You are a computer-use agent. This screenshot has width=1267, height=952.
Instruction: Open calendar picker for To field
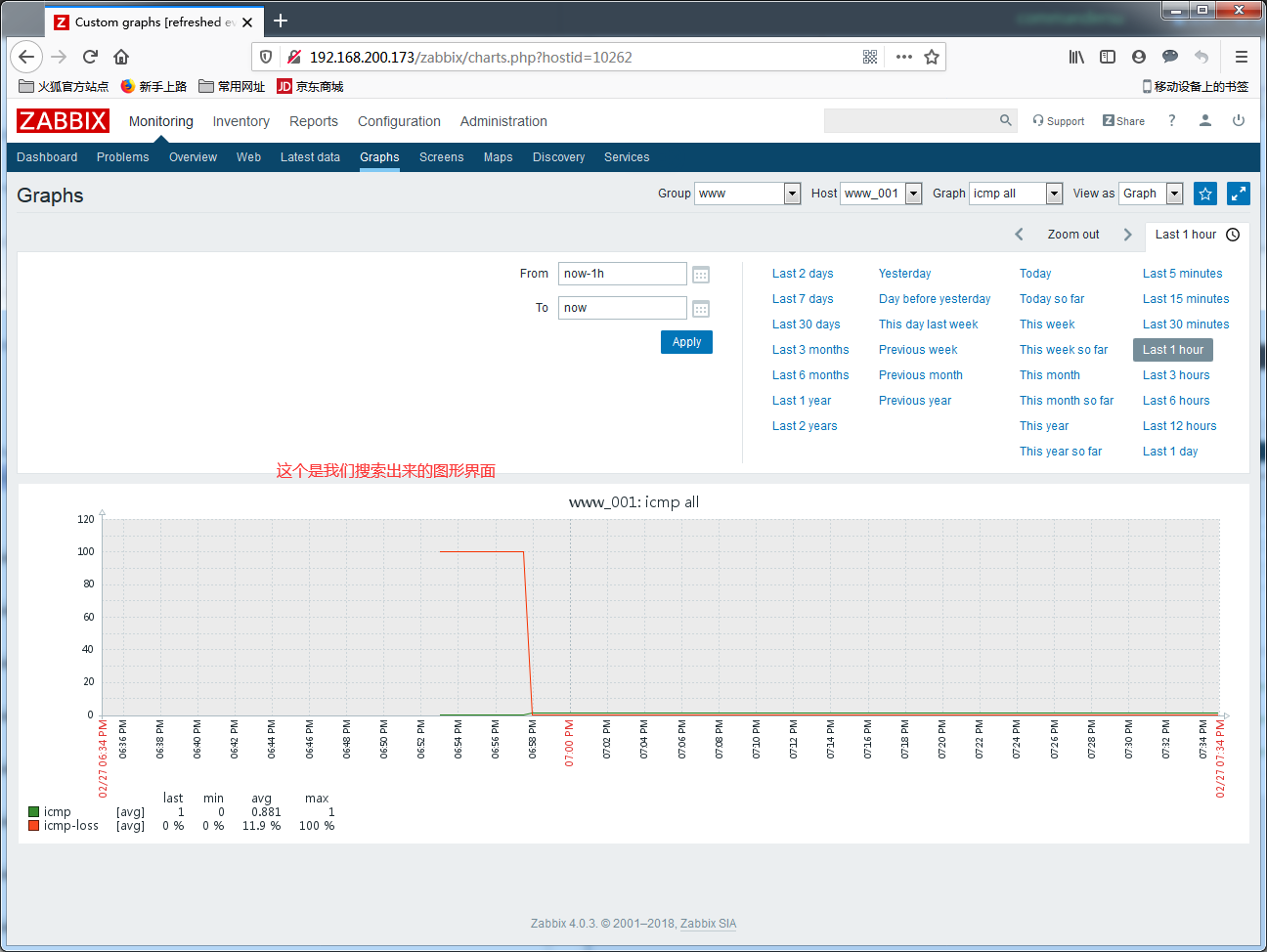pos(701,309)
